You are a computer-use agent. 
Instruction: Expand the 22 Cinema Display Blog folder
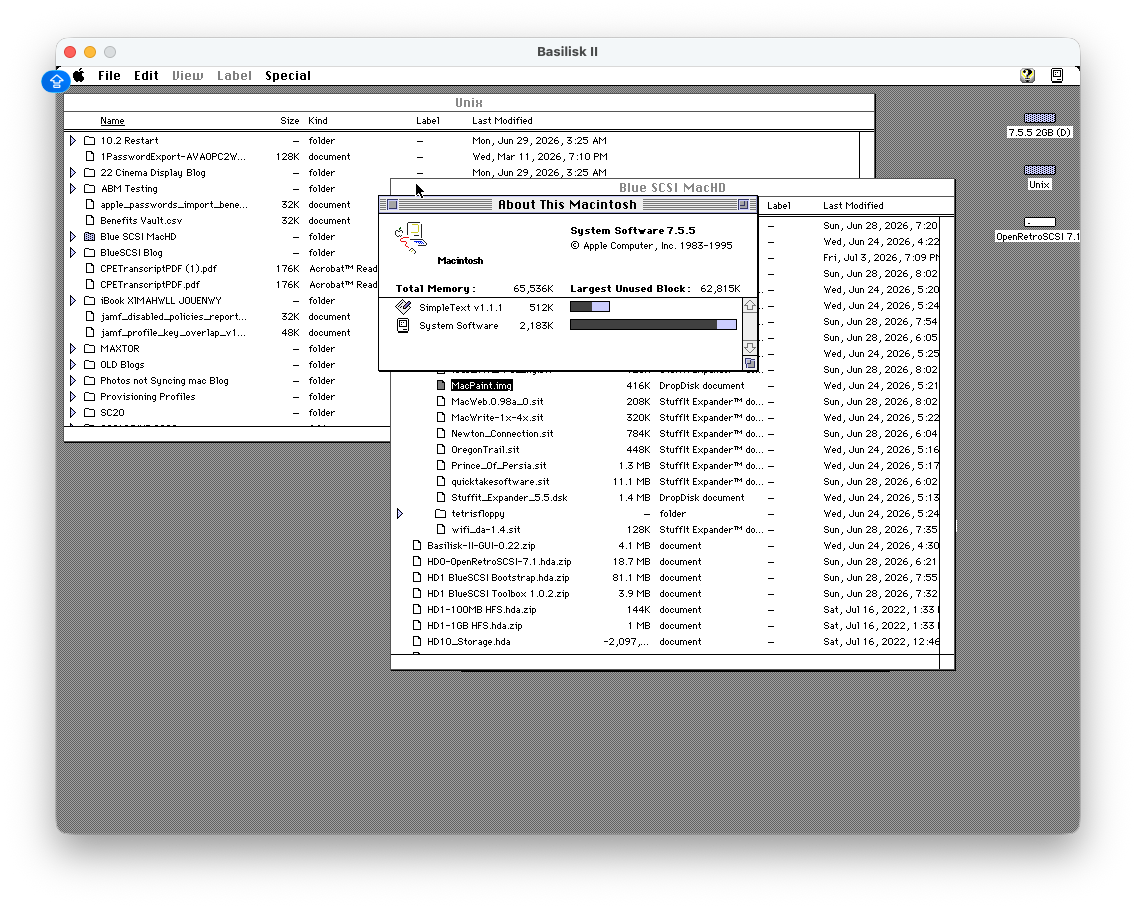click(73, 172)
